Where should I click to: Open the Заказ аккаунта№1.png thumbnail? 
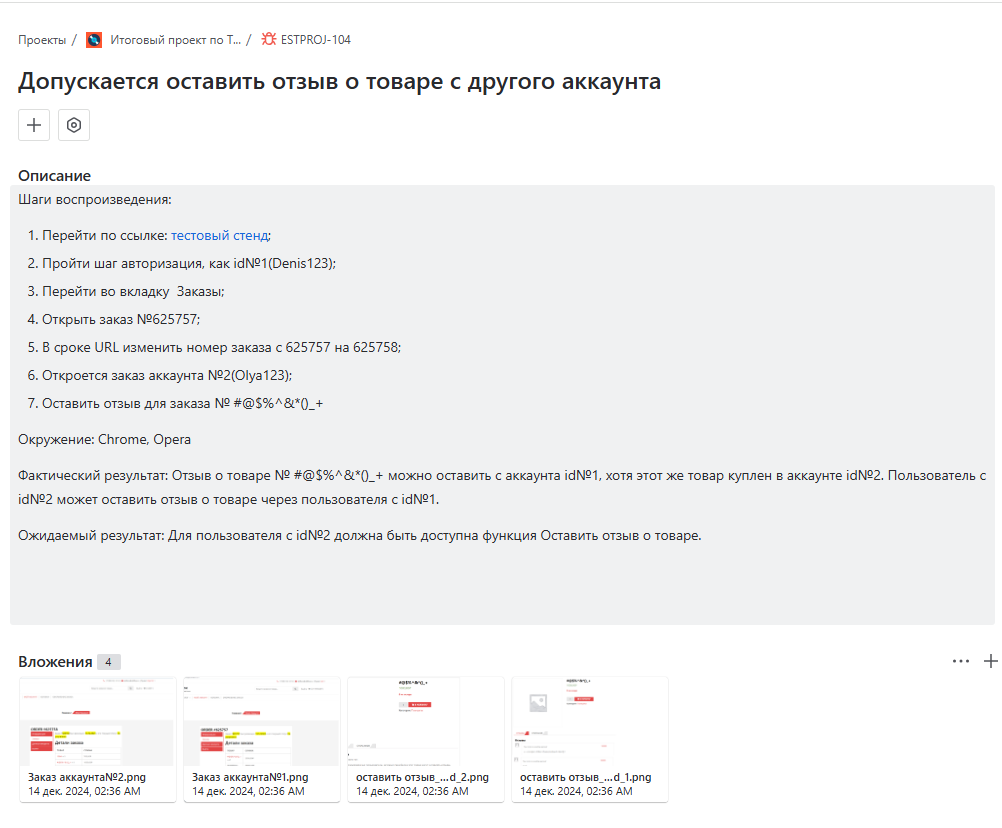(262, 722)
